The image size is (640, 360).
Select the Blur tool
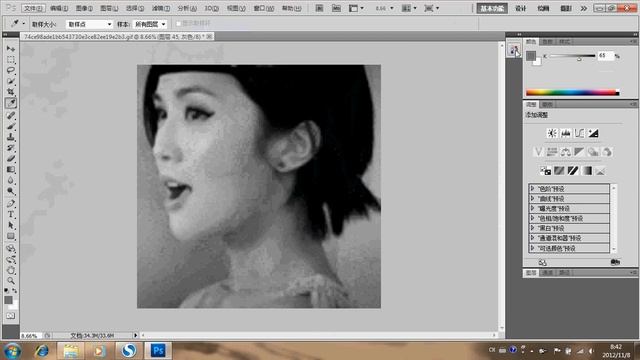11,180
